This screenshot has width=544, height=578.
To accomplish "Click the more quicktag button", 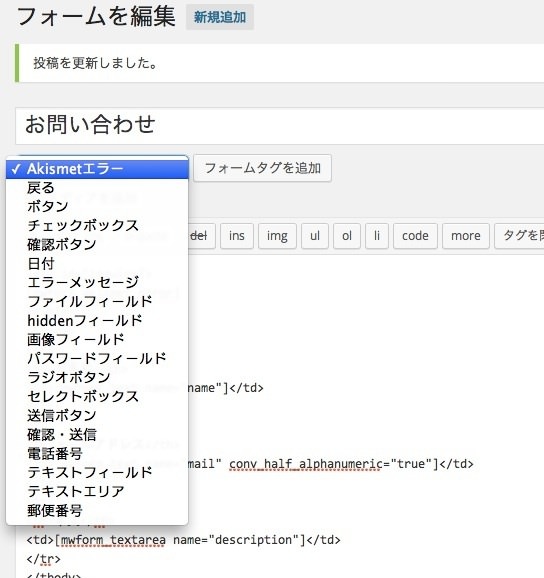I will click(x=466, y=236).
